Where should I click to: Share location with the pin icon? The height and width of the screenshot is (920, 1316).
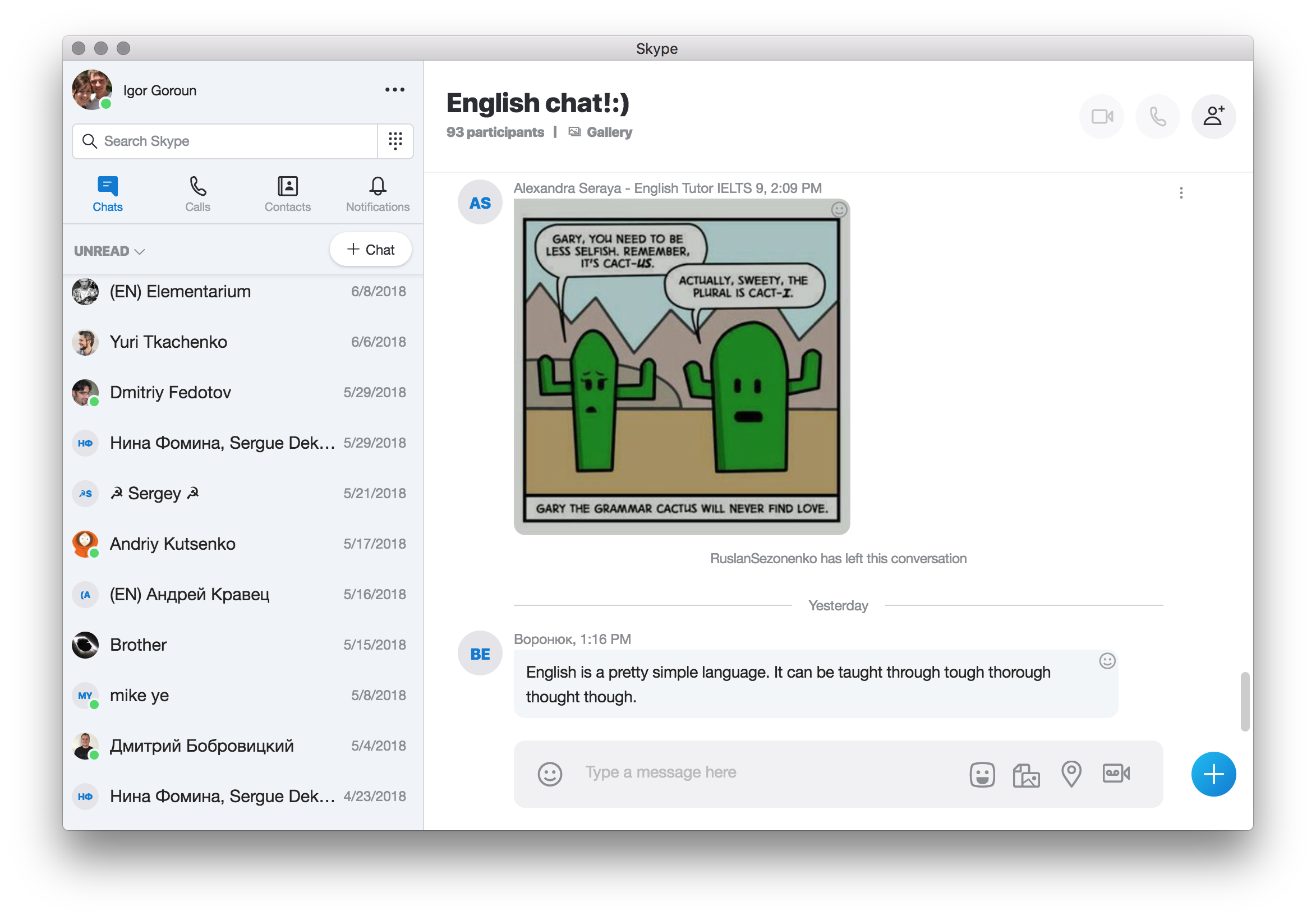click(x=1071, y=774)
